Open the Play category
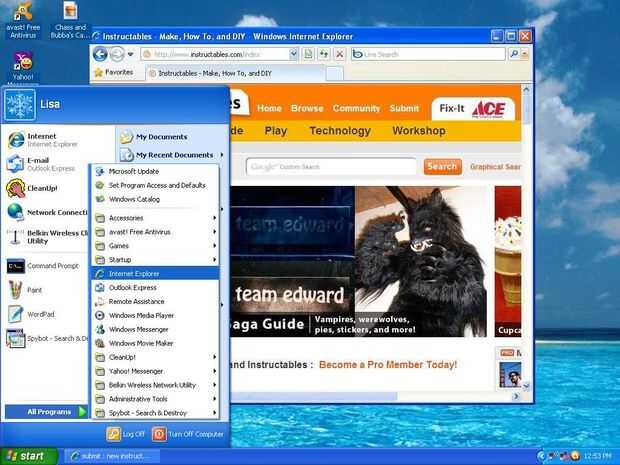This screenshot has width=620, height=465. 276,131
